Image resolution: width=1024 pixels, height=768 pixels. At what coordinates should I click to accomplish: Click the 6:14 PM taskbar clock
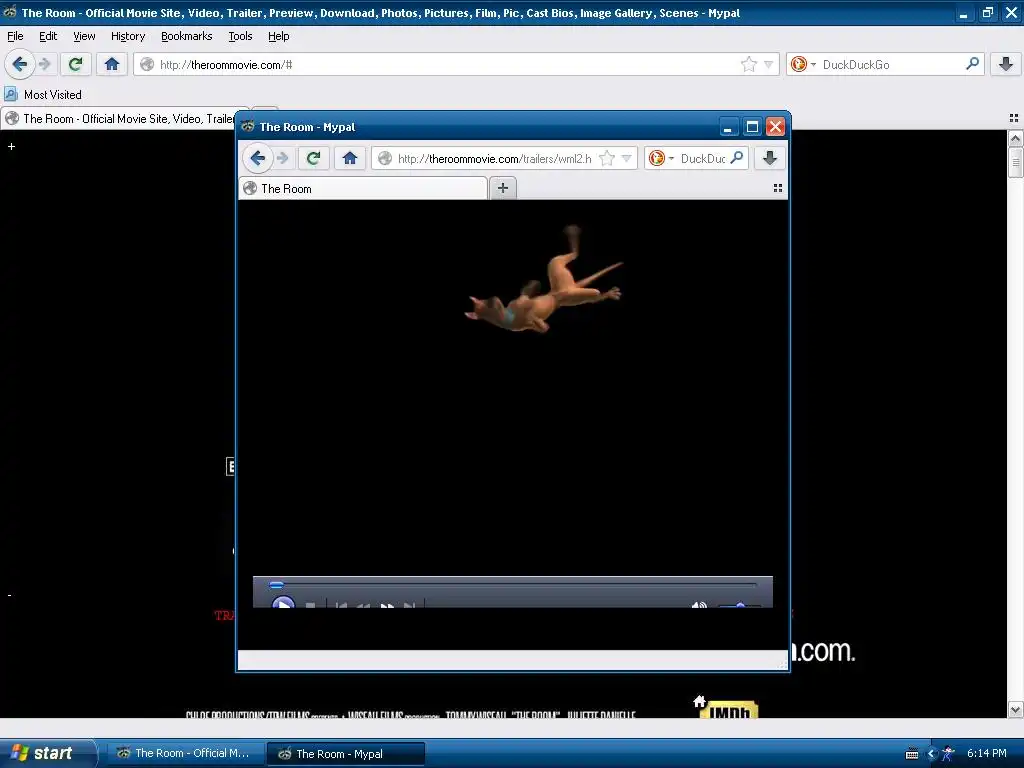pos(986,753)
